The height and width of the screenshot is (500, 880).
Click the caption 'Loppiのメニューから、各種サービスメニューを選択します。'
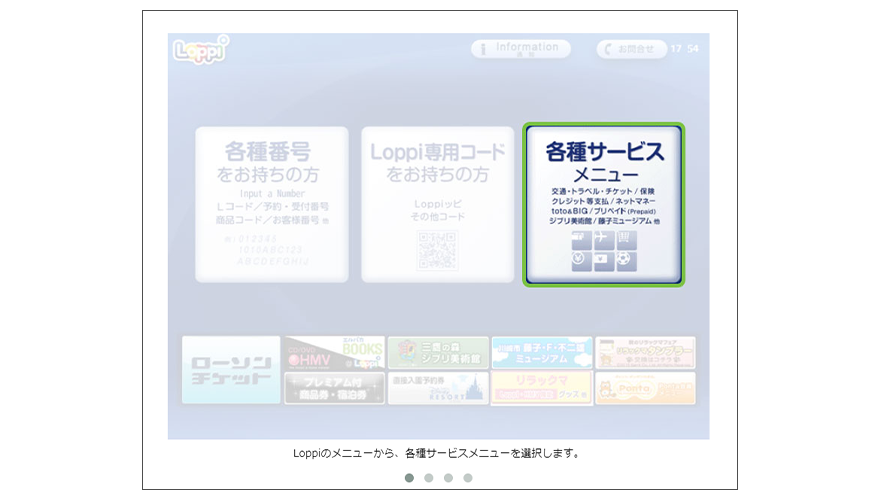(437, 453)
